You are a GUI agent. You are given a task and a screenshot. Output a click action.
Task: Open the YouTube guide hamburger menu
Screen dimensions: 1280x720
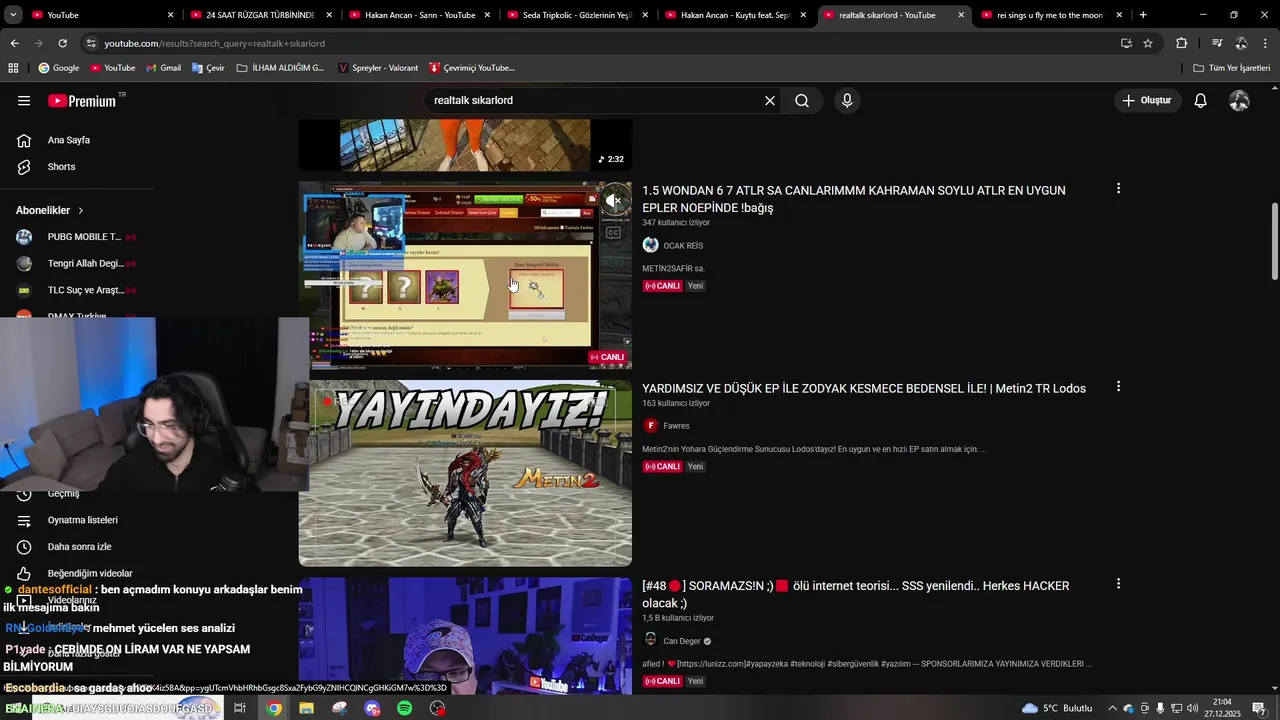pyautogui.click(x=24, y=101)
